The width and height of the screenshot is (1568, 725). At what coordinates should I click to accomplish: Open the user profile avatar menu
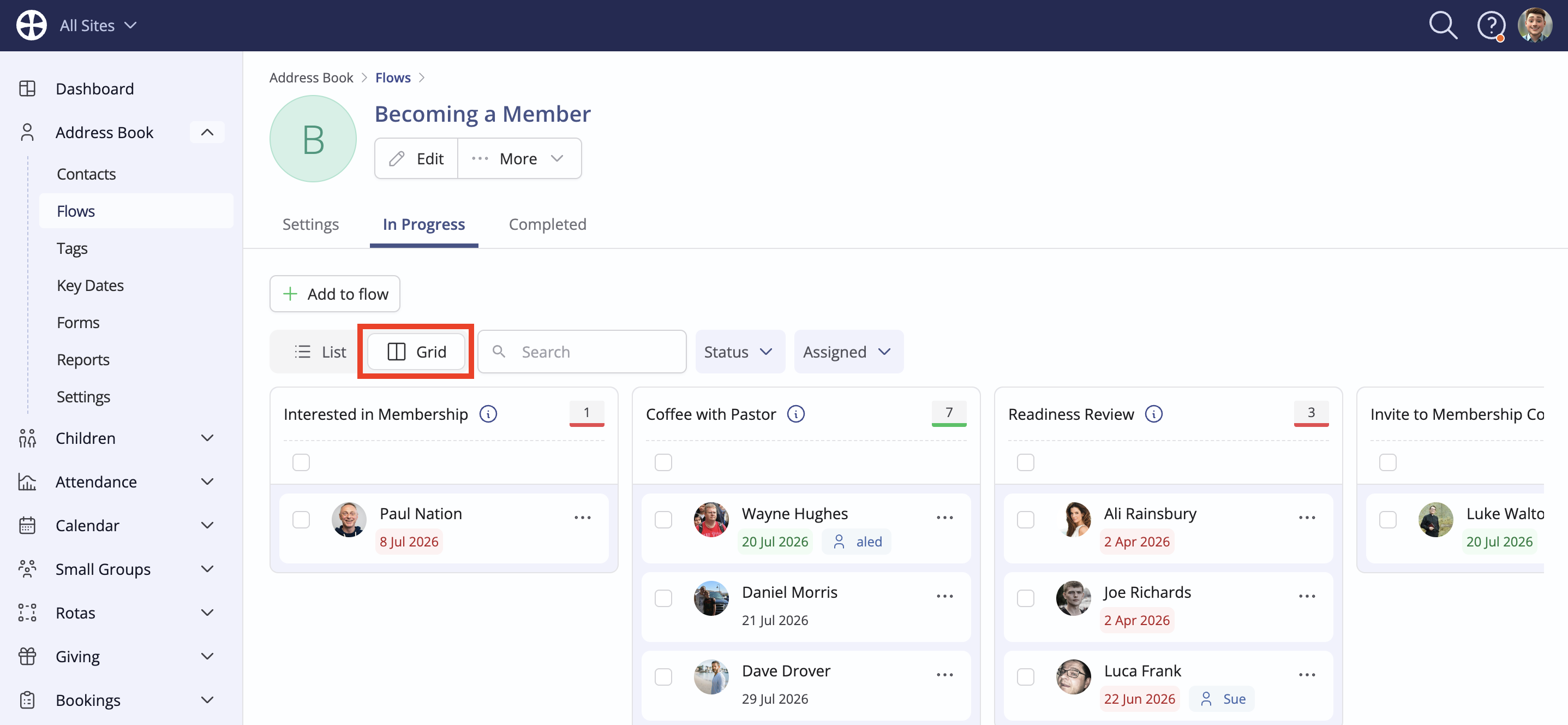coord(1535,25)
